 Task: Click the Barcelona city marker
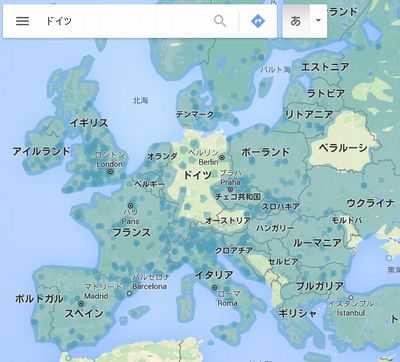tap(129, 294)
